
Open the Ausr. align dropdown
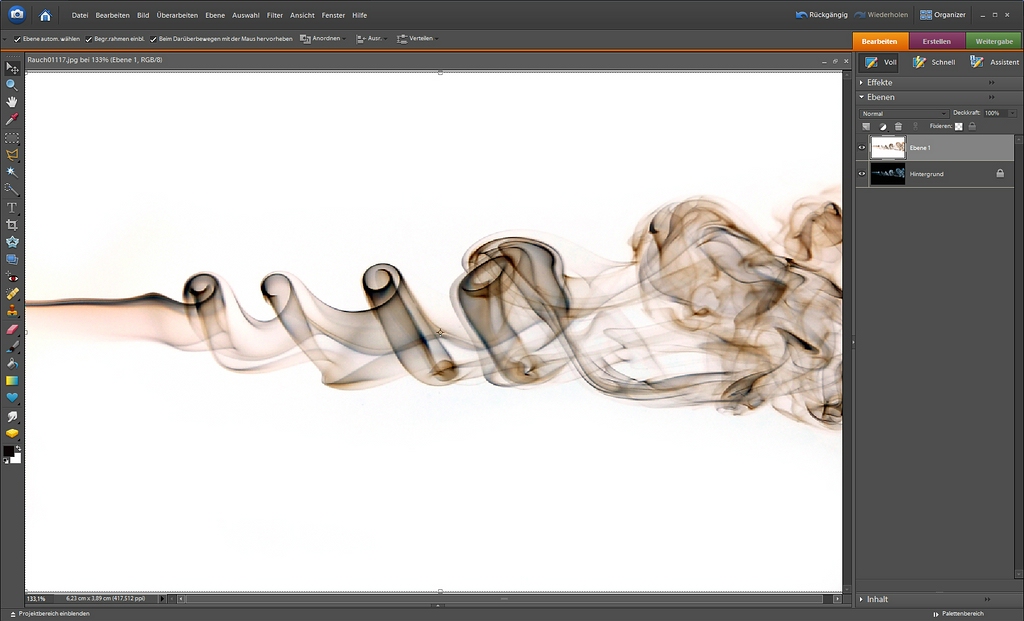372,39
